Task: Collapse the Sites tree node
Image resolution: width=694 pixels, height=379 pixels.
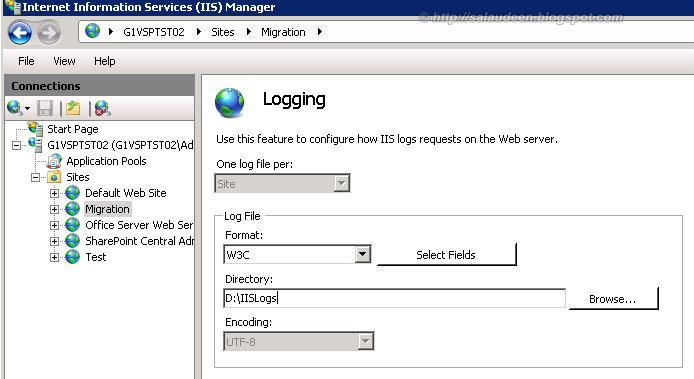Action: pos(35,178)
